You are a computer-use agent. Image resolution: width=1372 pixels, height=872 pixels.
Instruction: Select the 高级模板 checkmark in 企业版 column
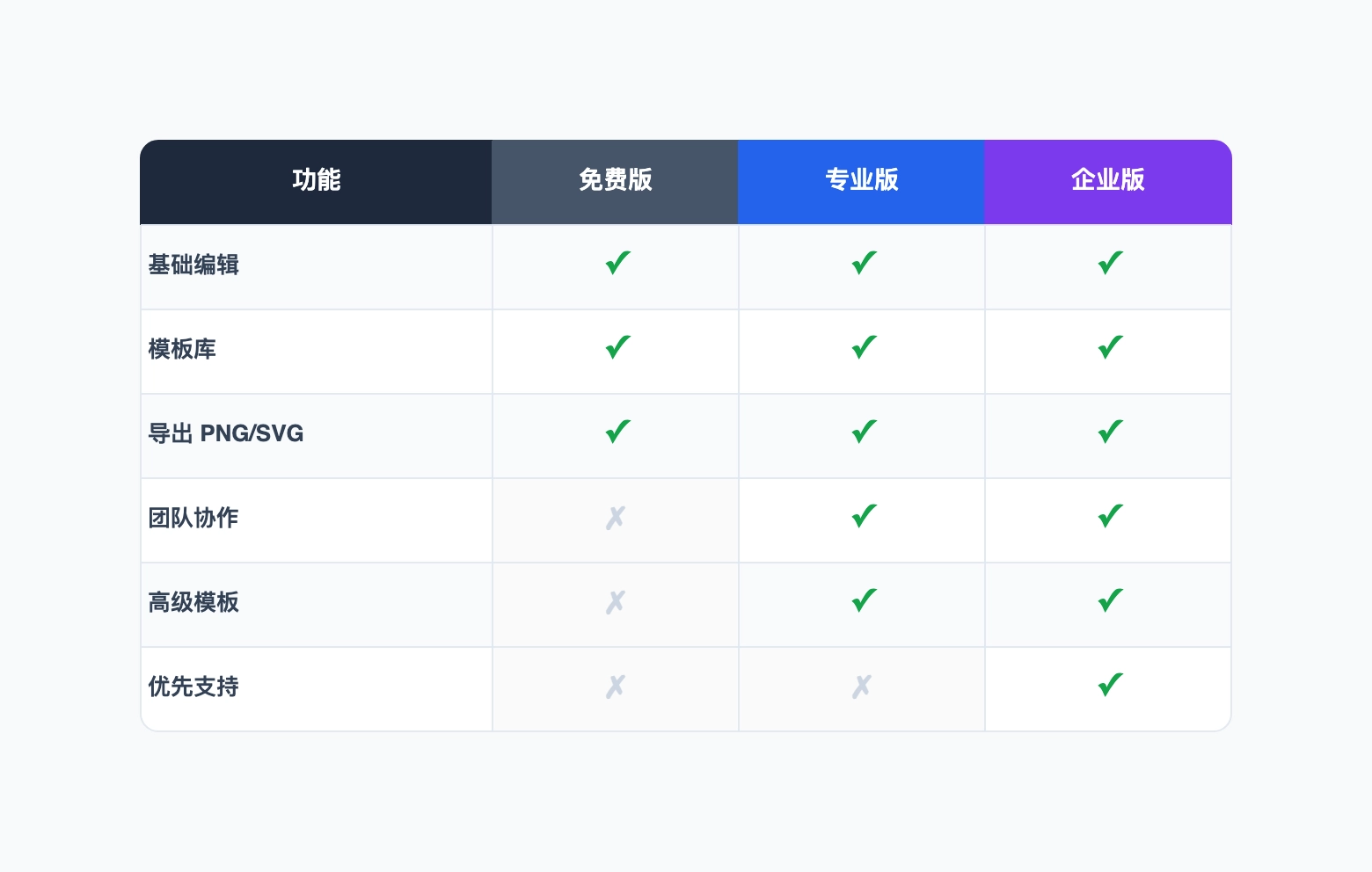click(1108, 599)
